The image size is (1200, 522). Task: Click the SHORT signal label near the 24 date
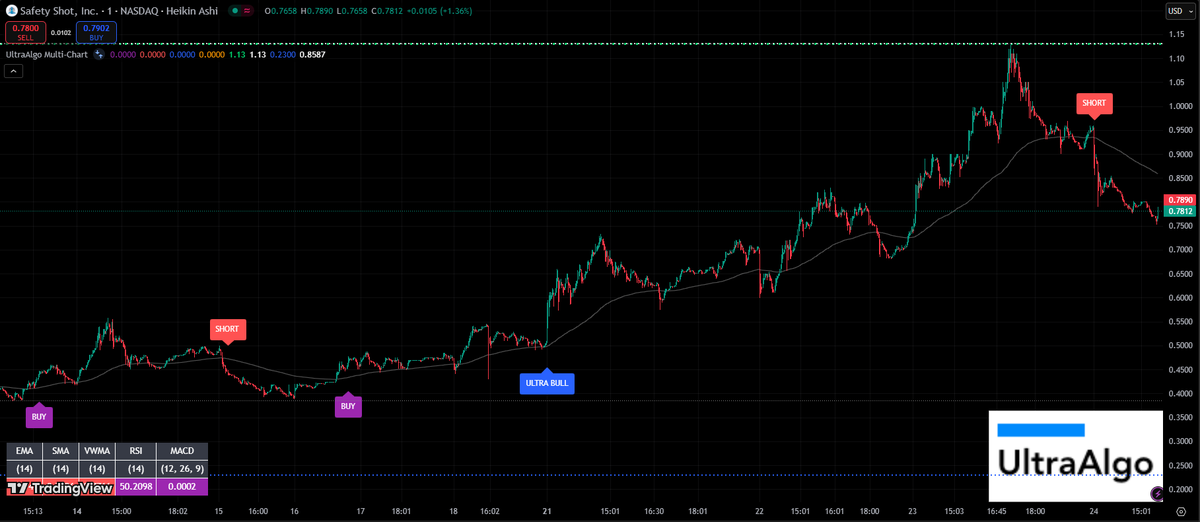point(1094,103)
